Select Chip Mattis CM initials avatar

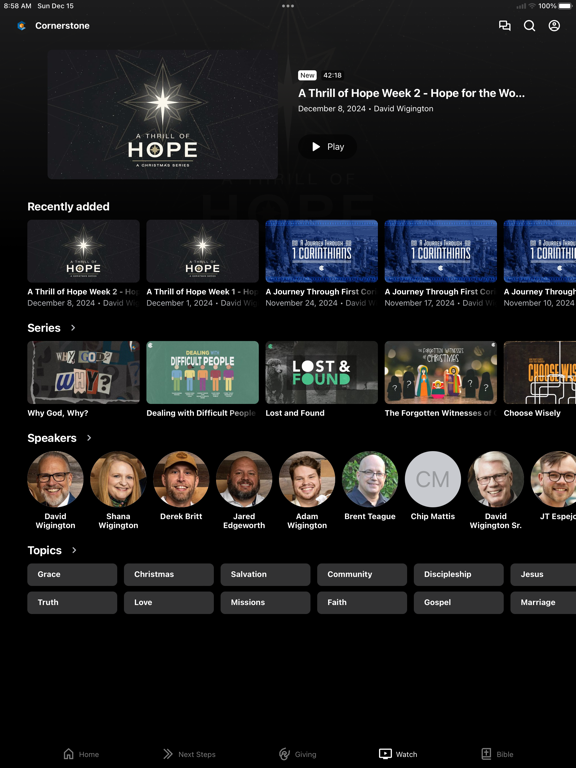coord(433,479)
